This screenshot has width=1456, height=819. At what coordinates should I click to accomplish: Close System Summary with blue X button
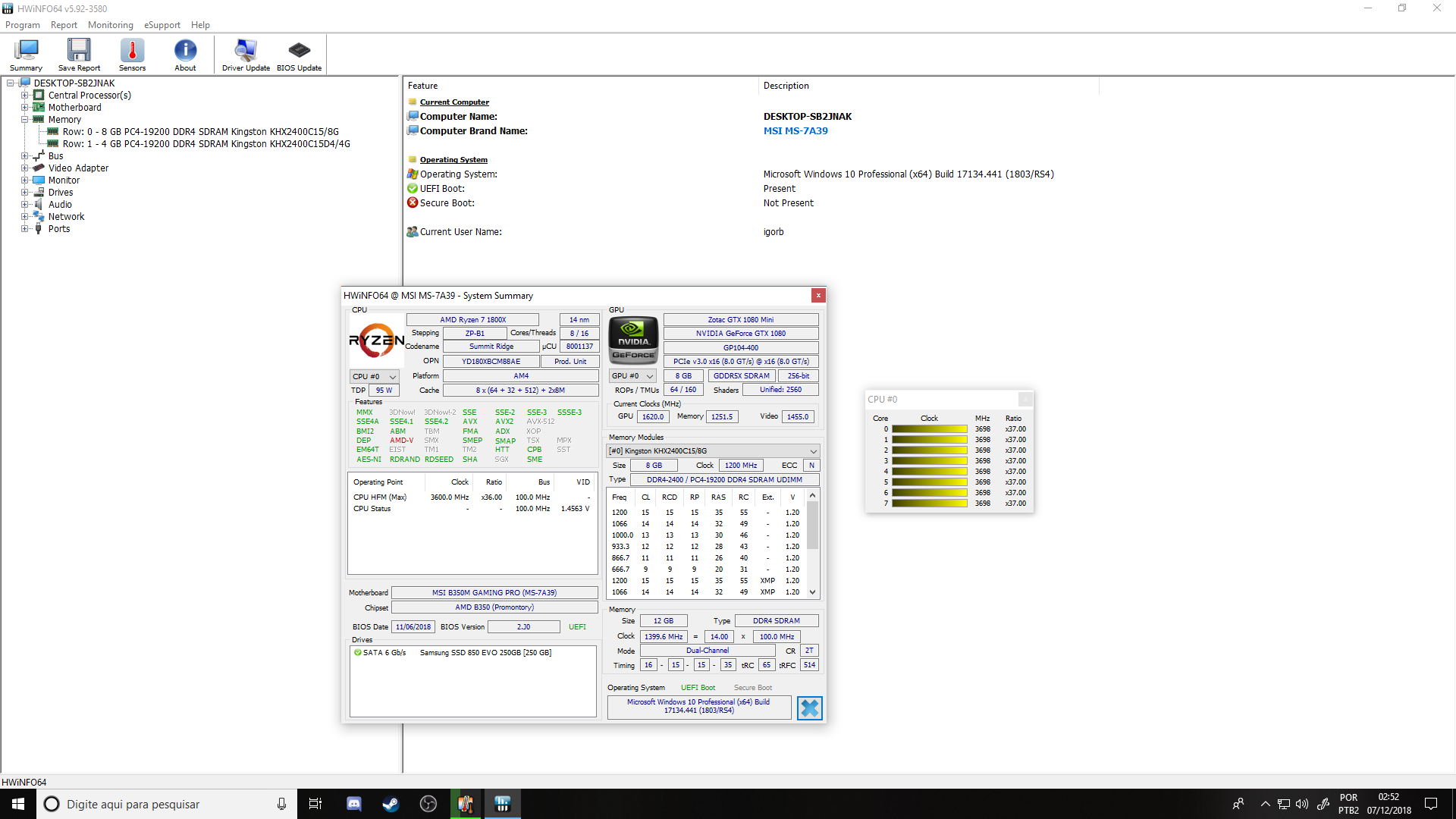coord(810,708)
